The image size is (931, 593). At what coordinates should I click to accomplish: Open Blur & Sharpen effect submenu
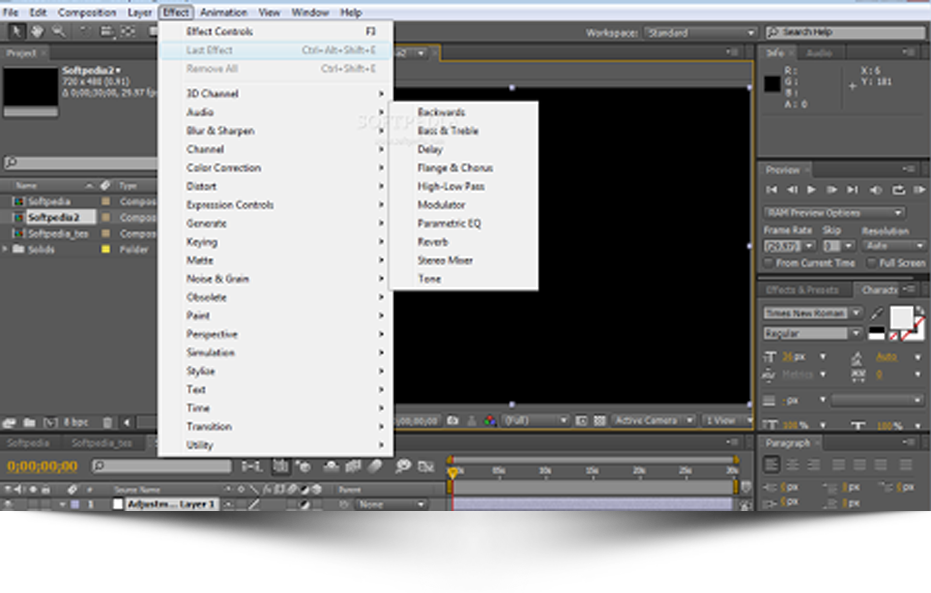point(275,131)
